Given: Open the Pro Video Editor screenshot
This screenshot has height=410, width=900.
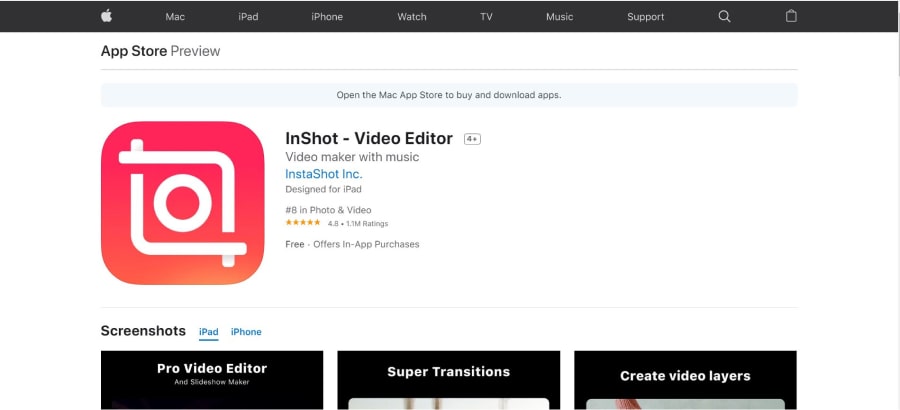Looking at the screenshot, I should coord(212,380).
